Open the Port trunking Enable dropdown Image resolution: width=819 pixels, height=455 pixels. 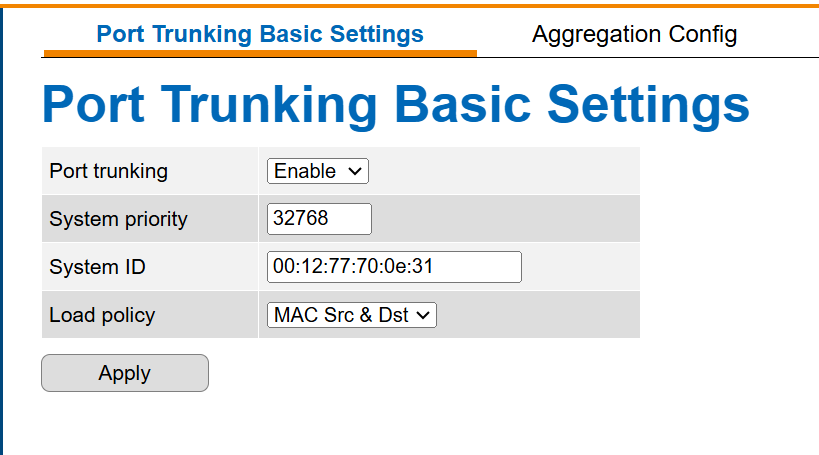pos(318,171)
